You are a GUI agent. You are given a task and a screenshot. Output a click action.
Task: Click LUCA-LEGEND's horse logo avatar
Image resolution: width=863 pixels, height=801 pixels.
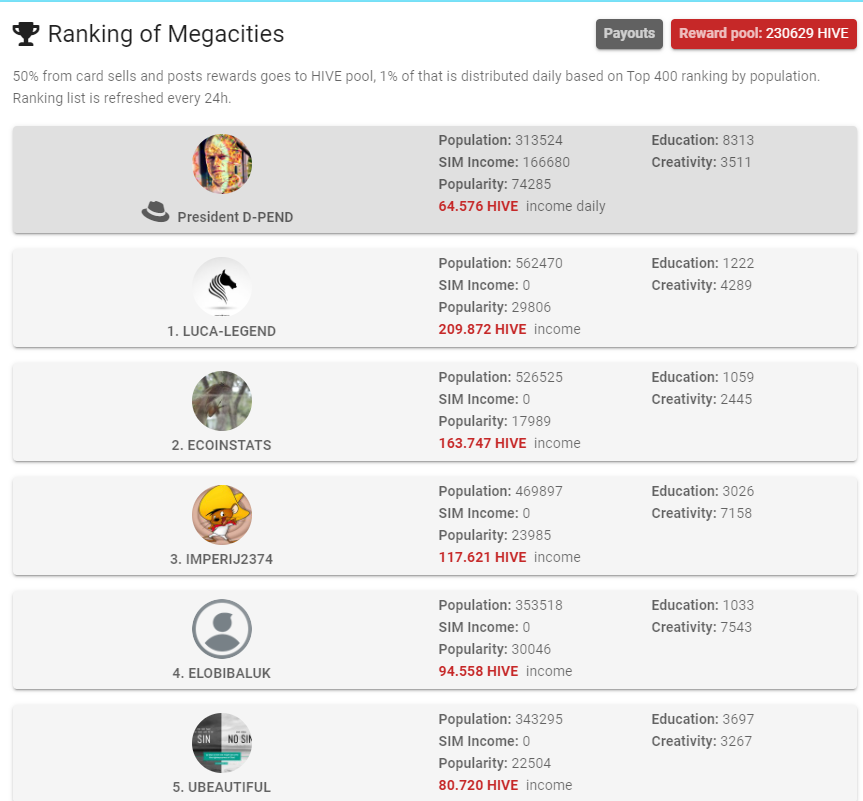[222, 286]
